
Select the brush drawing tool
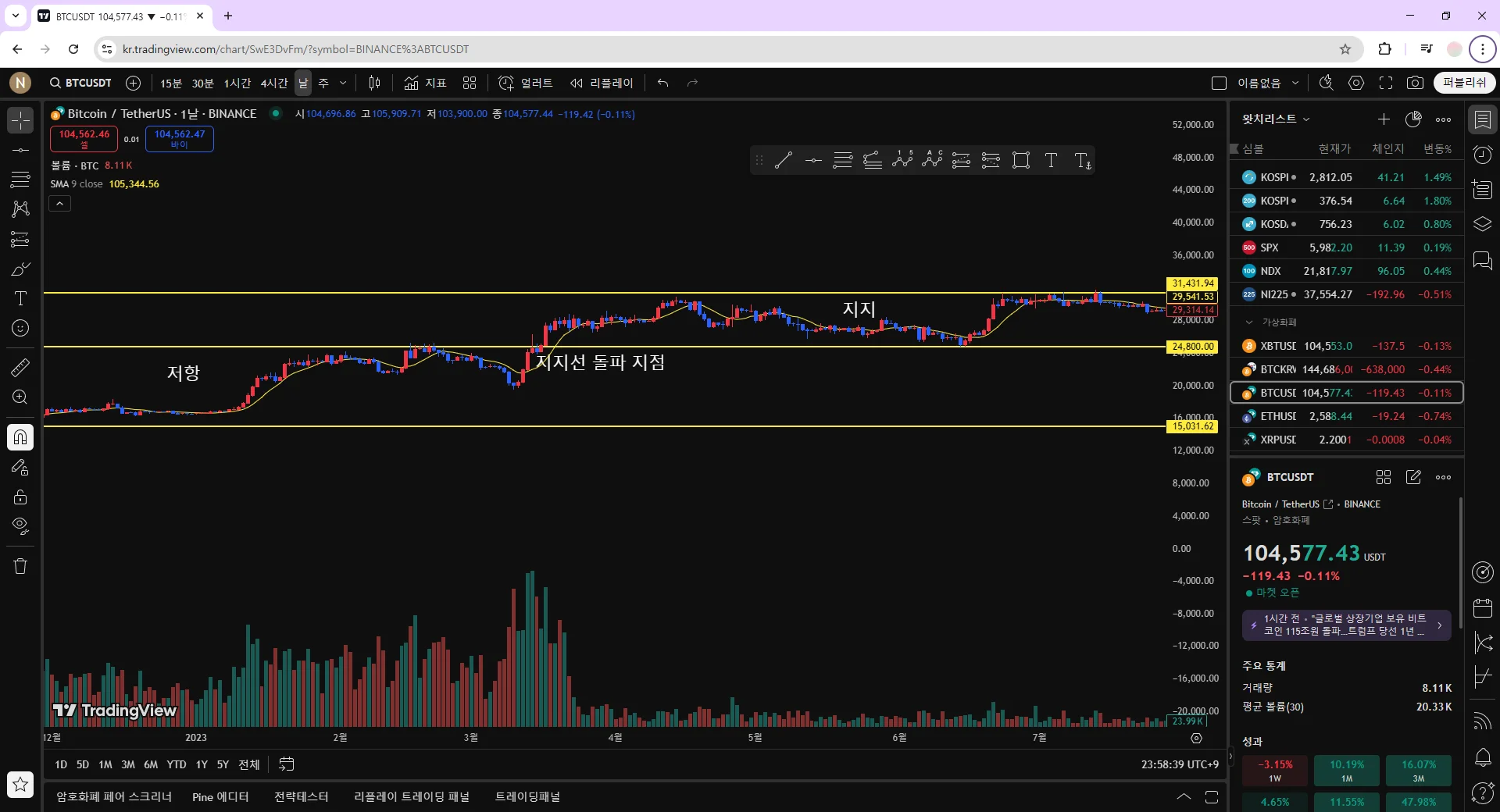point(20,269)
